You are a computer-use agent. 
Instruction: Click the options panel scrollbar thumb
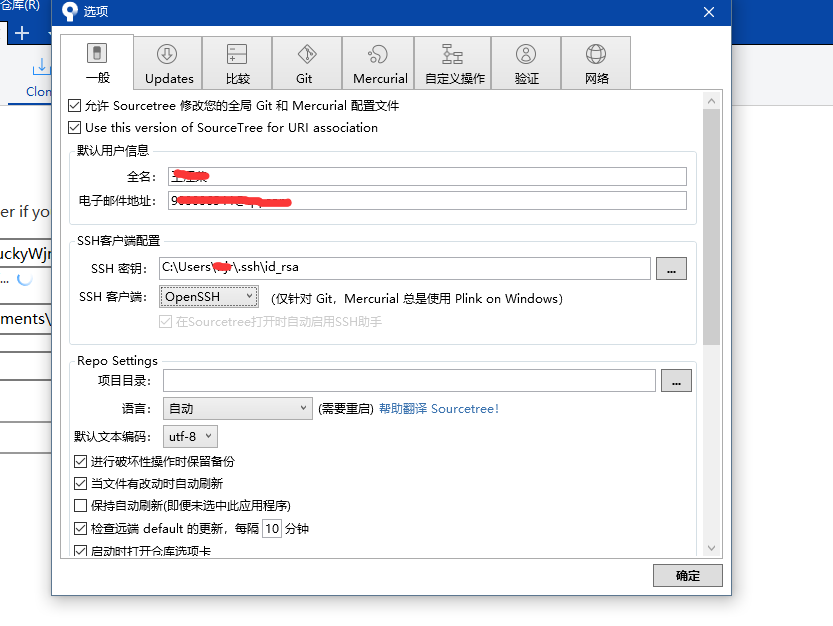711,227
